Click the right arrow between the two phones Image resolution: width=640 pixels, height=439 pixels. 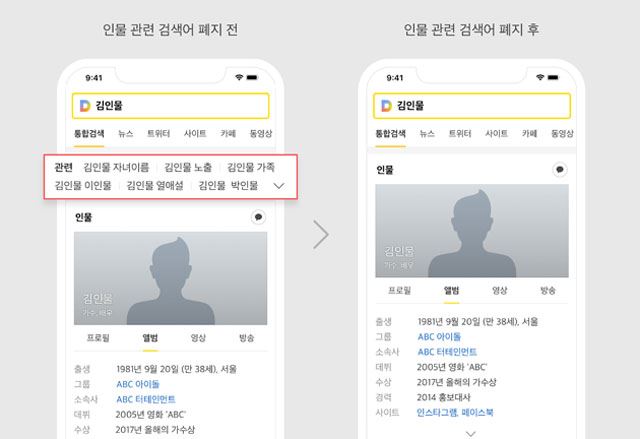click(321, 234)
